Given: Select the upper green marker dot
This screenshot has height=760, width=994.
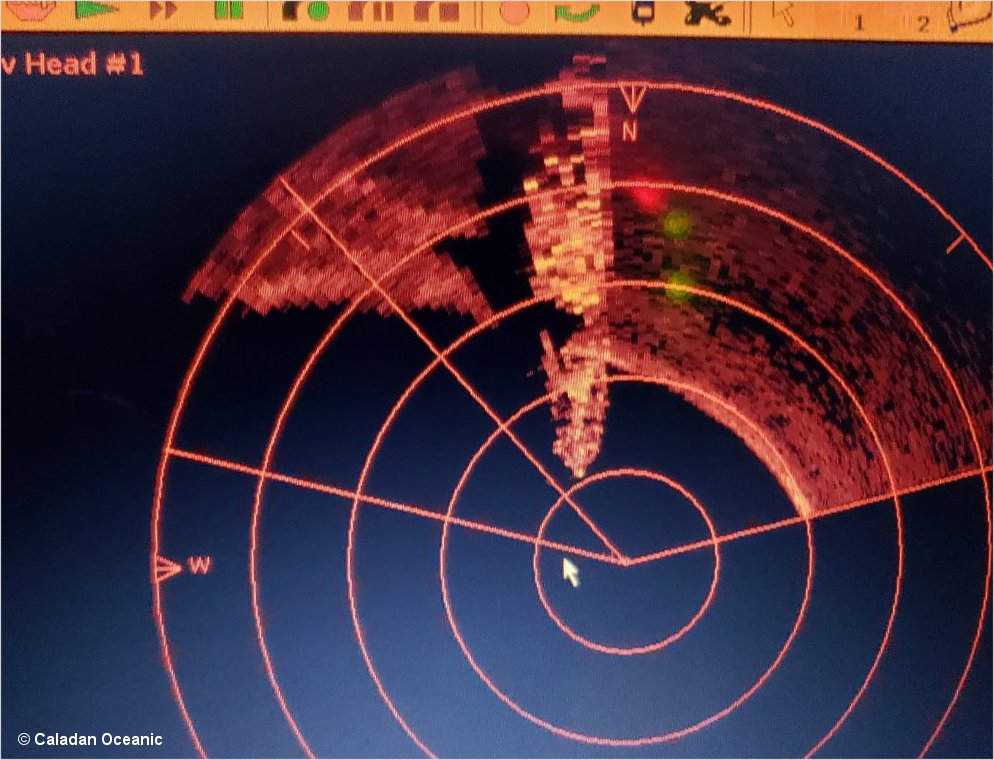Looking at the screenshot, I should pyautogui.click(x=677, y=224).
